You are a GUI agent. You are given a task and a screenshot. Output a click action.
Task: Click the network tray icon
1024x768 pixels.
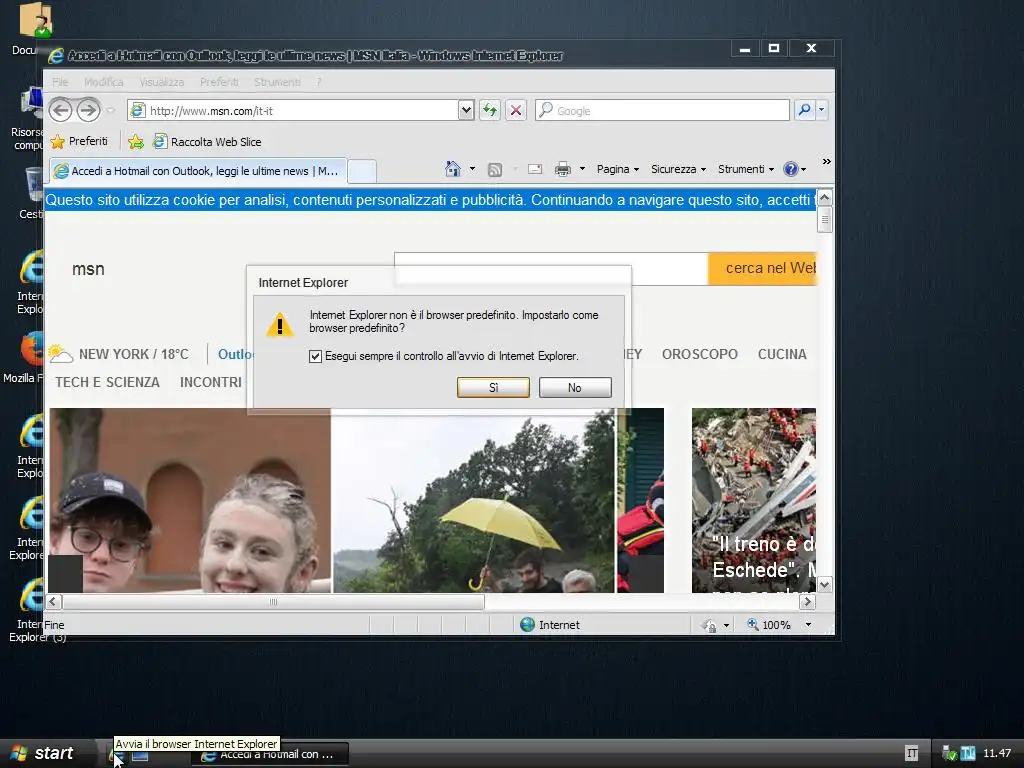(950, 754)
